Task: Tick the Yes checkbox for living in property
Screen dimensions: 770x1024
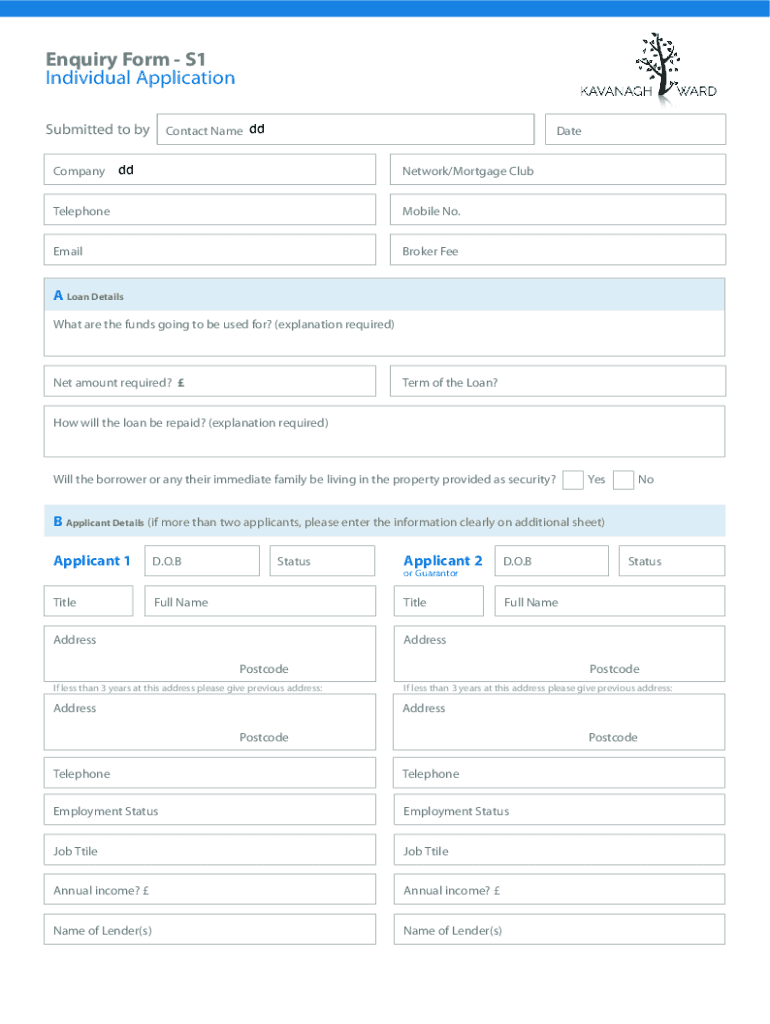Action: click(x=573, y=480)
